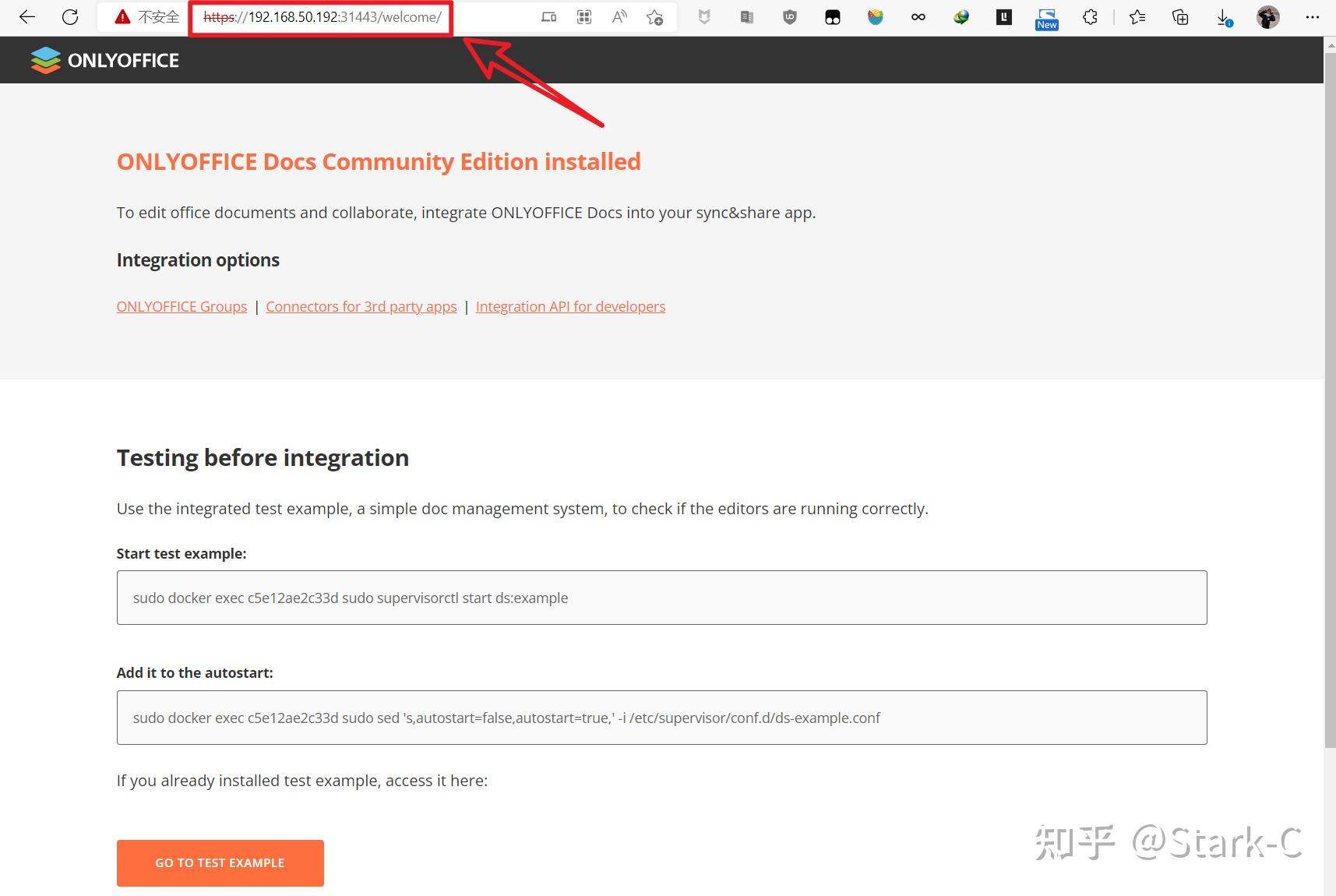Click GO TO TEST EXAMPLE
The height and width of the screenshot is (896, 1336).
click(219, 862)
